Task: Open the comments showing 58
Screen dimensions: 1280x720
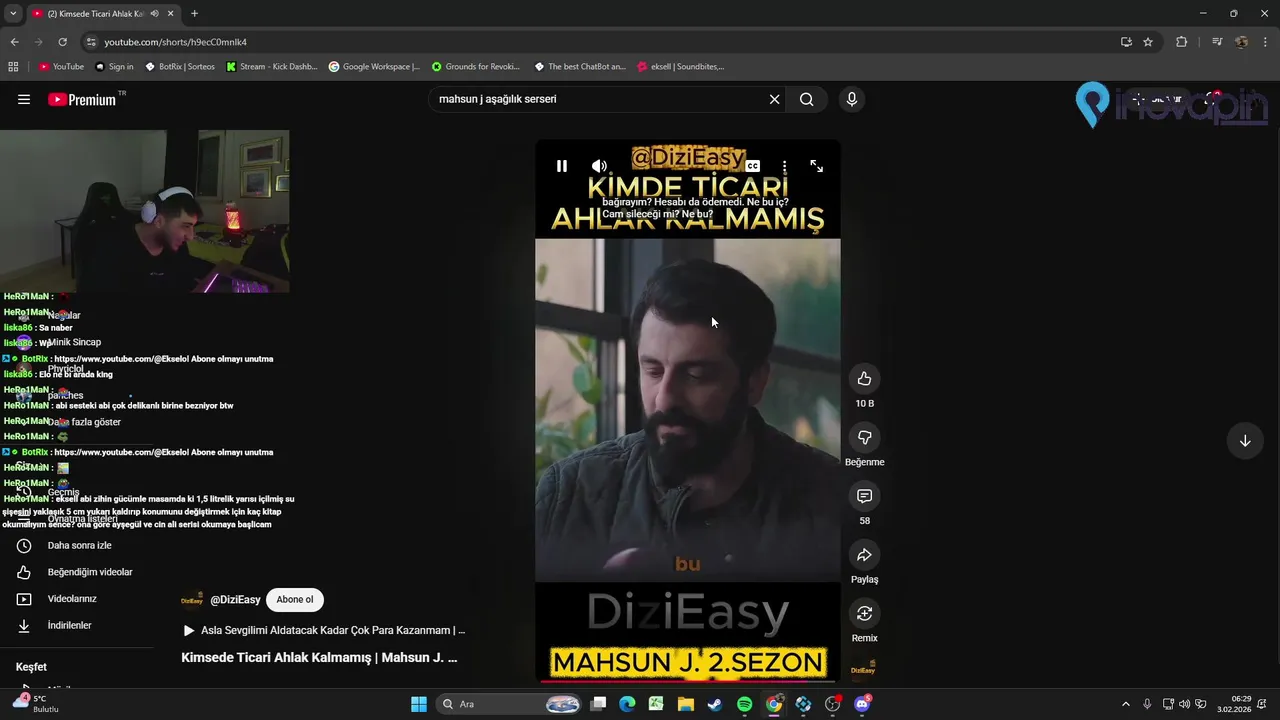Action: (x=865, y=496)
